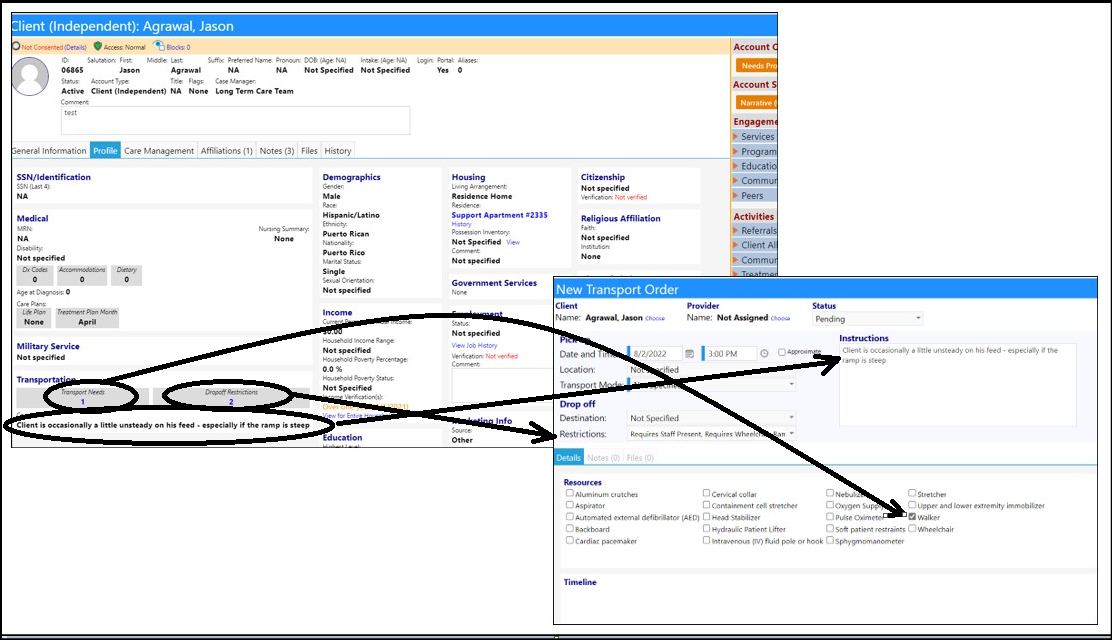
Task: Open the pickup date calendar picker icon
Action: 689,353
